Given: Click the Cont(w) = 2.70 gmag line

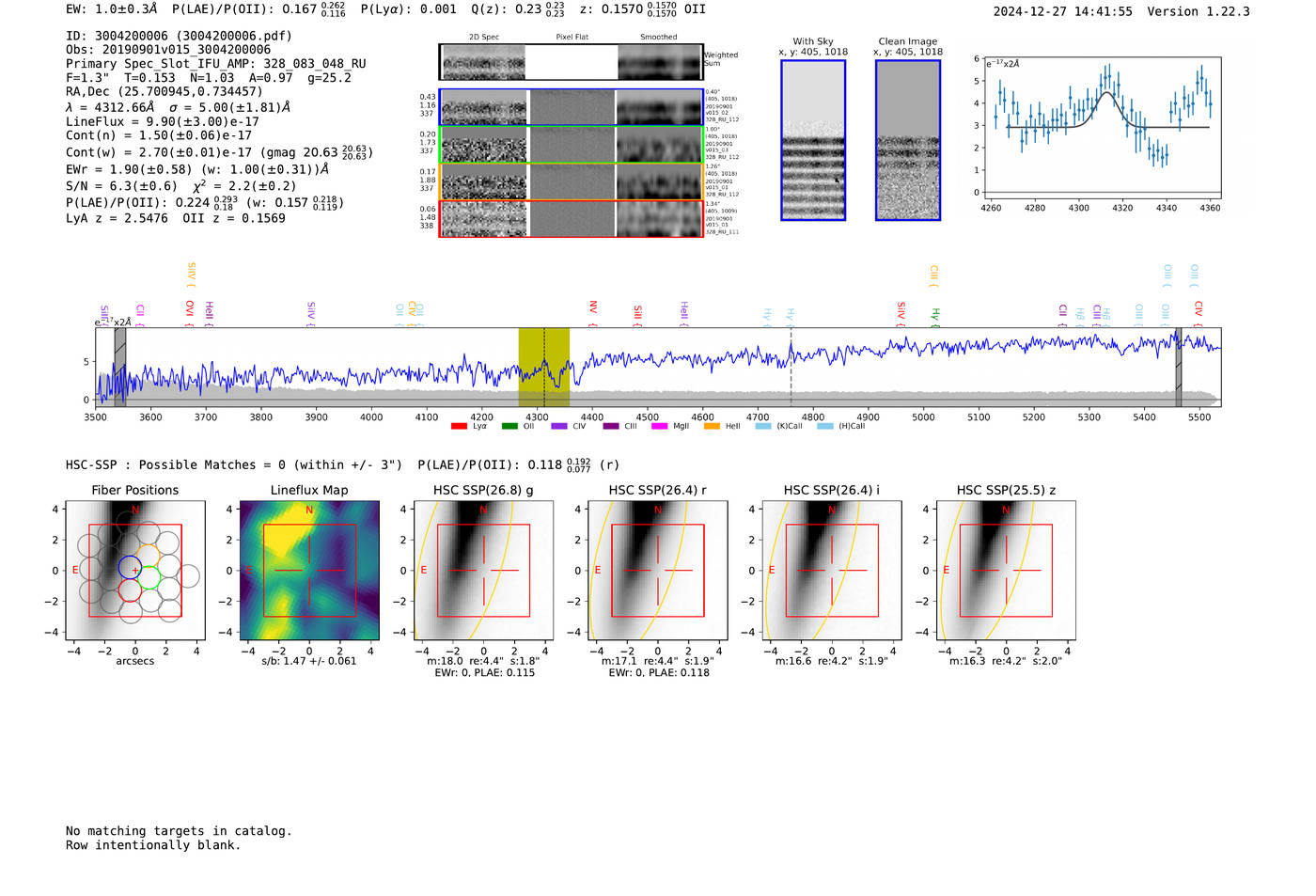Looking at the screenshot, I should pos(219,151).
